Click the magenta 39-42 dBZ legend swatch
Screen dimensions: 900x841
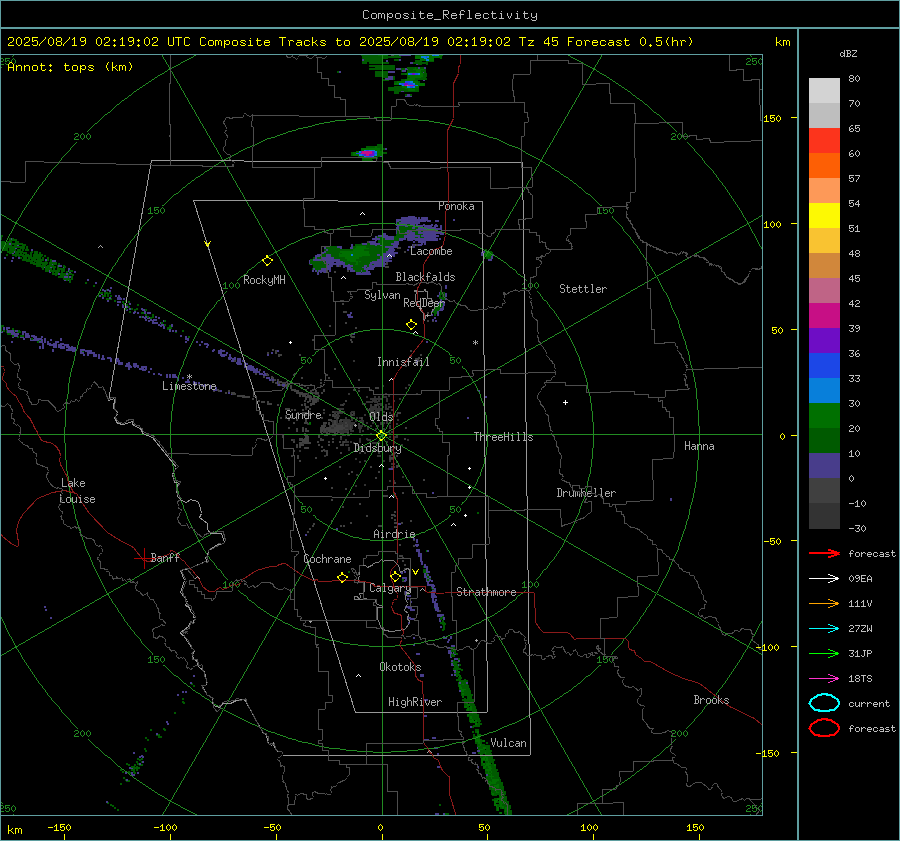click(824, 316)
